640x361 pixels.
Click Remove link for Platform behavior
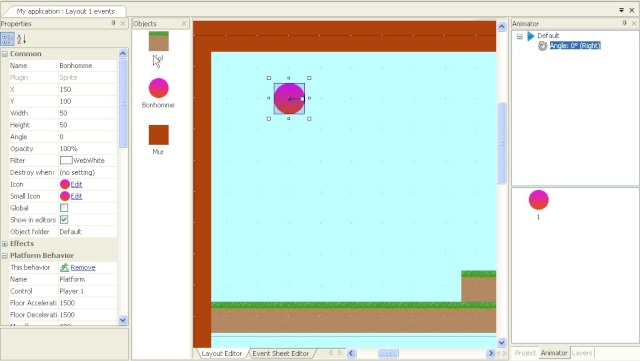point(83,267)
